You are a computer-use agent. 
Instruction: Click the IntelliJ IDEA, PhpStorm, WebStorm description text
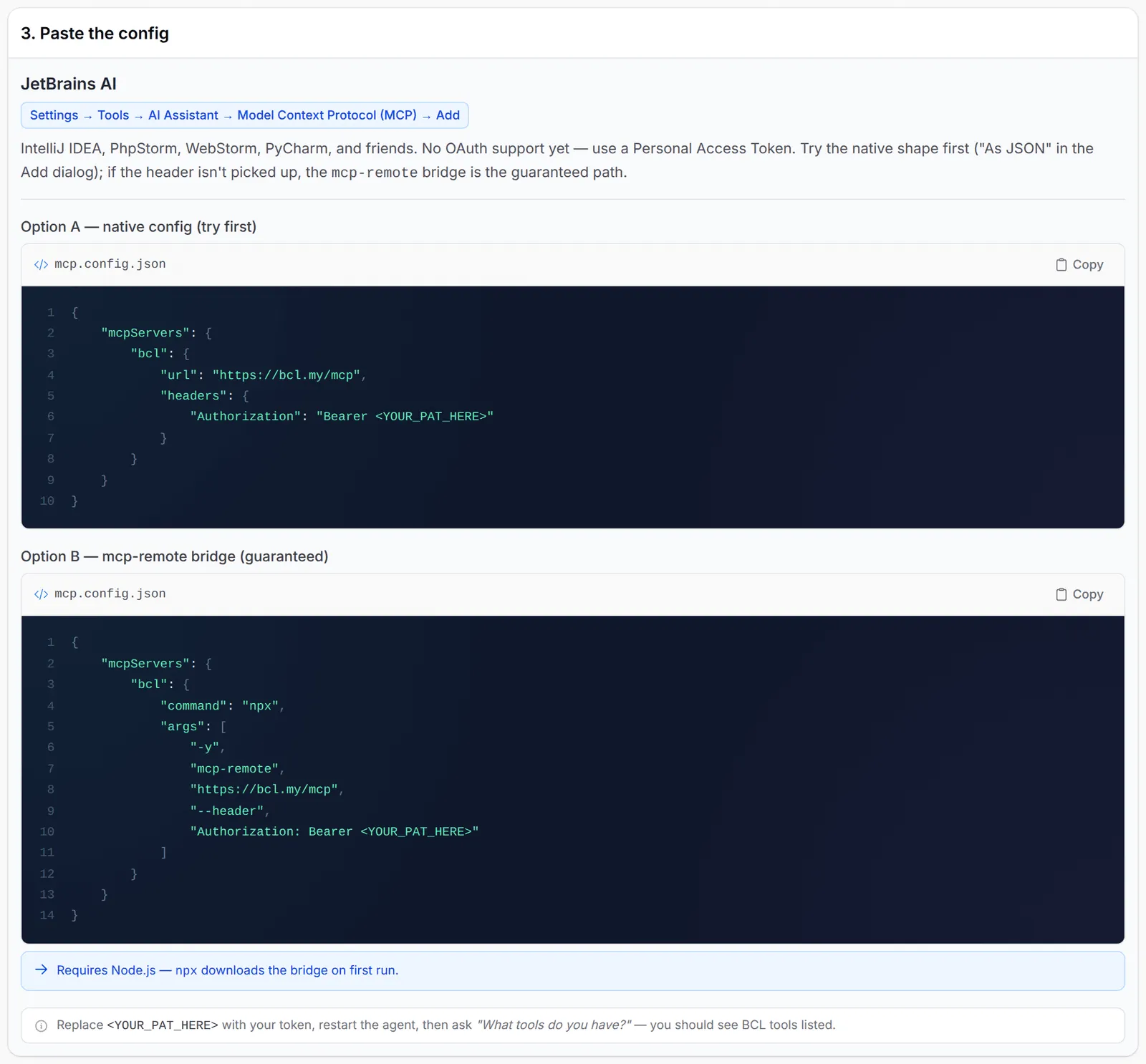pyautogui.click(x=557, y=160)
